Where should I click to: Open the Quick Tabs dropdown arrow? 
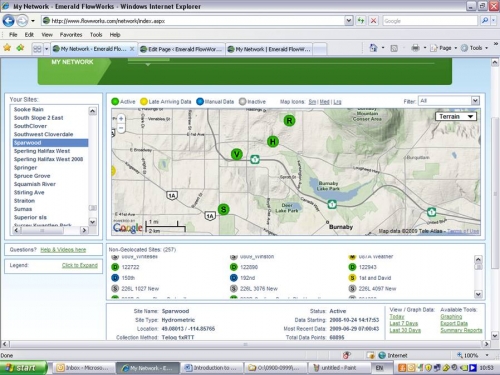(x=46, y=49)
